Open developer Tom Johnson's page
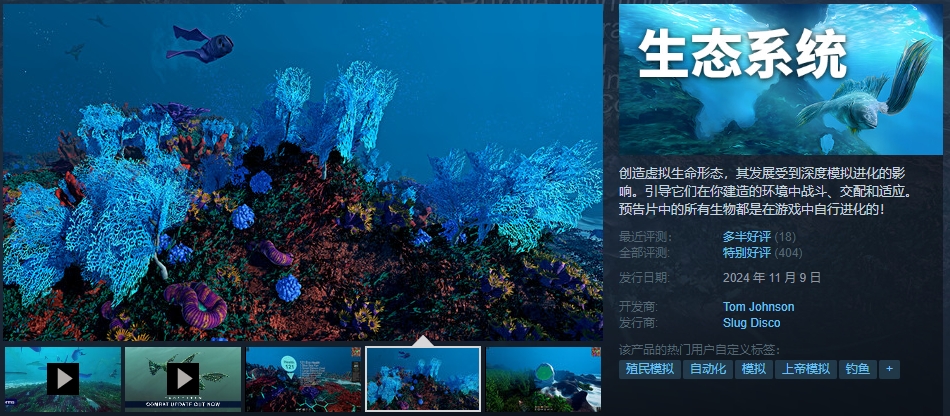 tap(758, 306)
